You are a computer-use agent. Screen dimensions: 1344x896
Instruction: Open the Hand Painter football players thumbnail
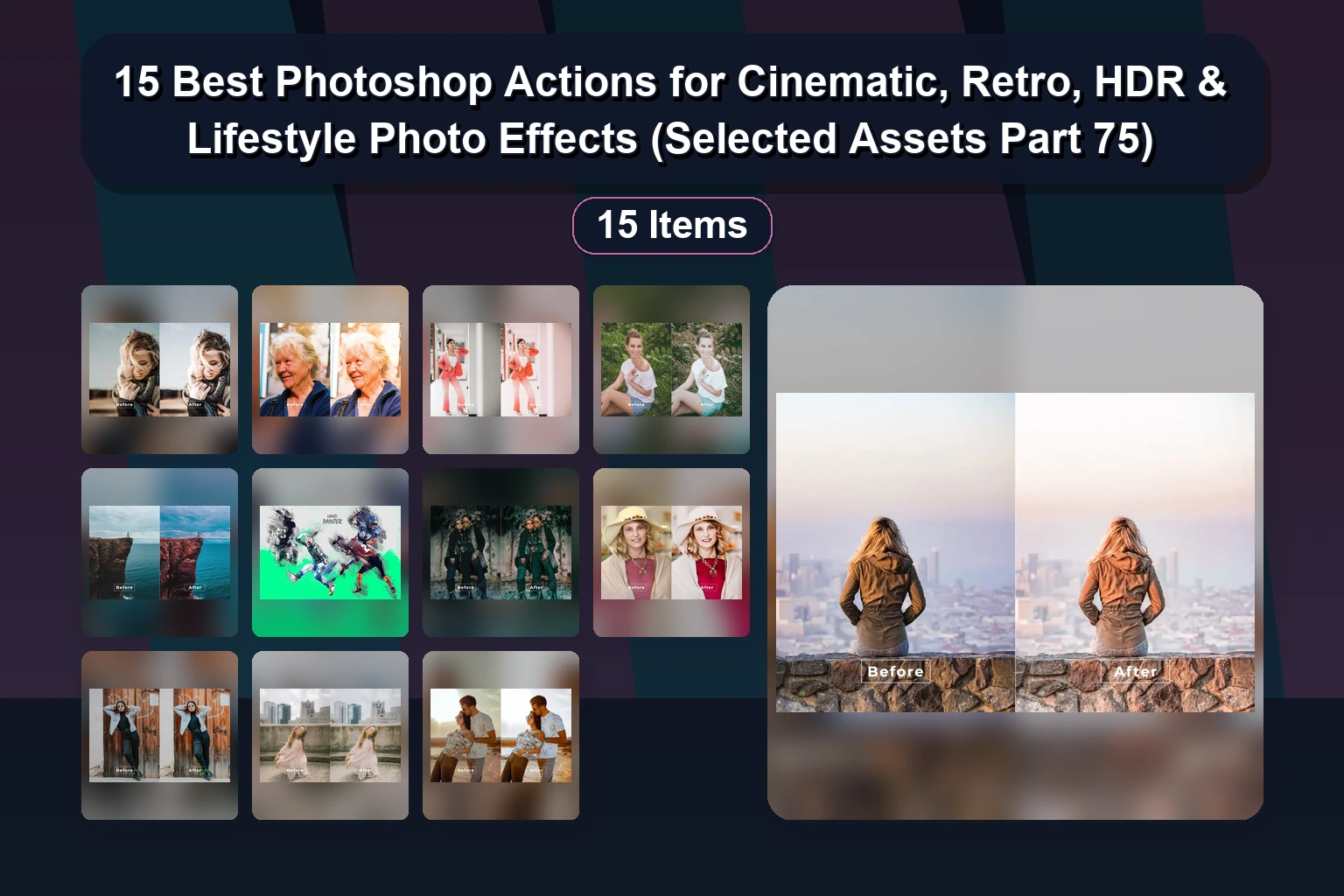tap(330, 552)
